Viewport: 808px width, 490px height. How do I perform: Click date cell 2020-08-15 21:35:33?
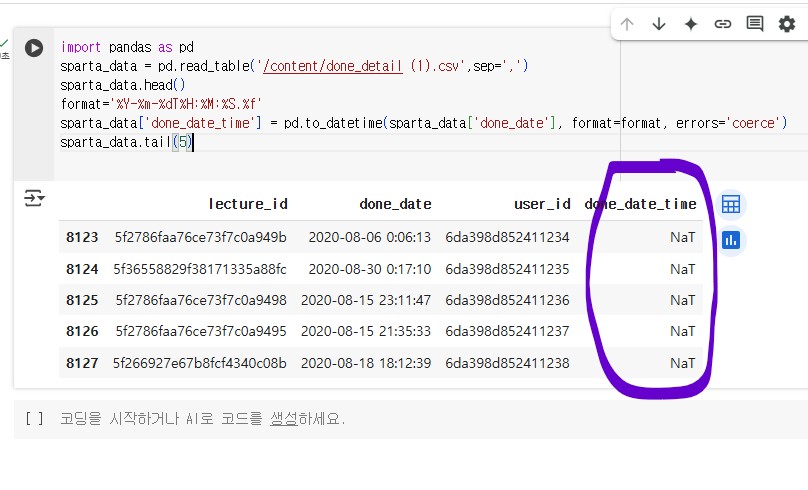tap(366, 331)
